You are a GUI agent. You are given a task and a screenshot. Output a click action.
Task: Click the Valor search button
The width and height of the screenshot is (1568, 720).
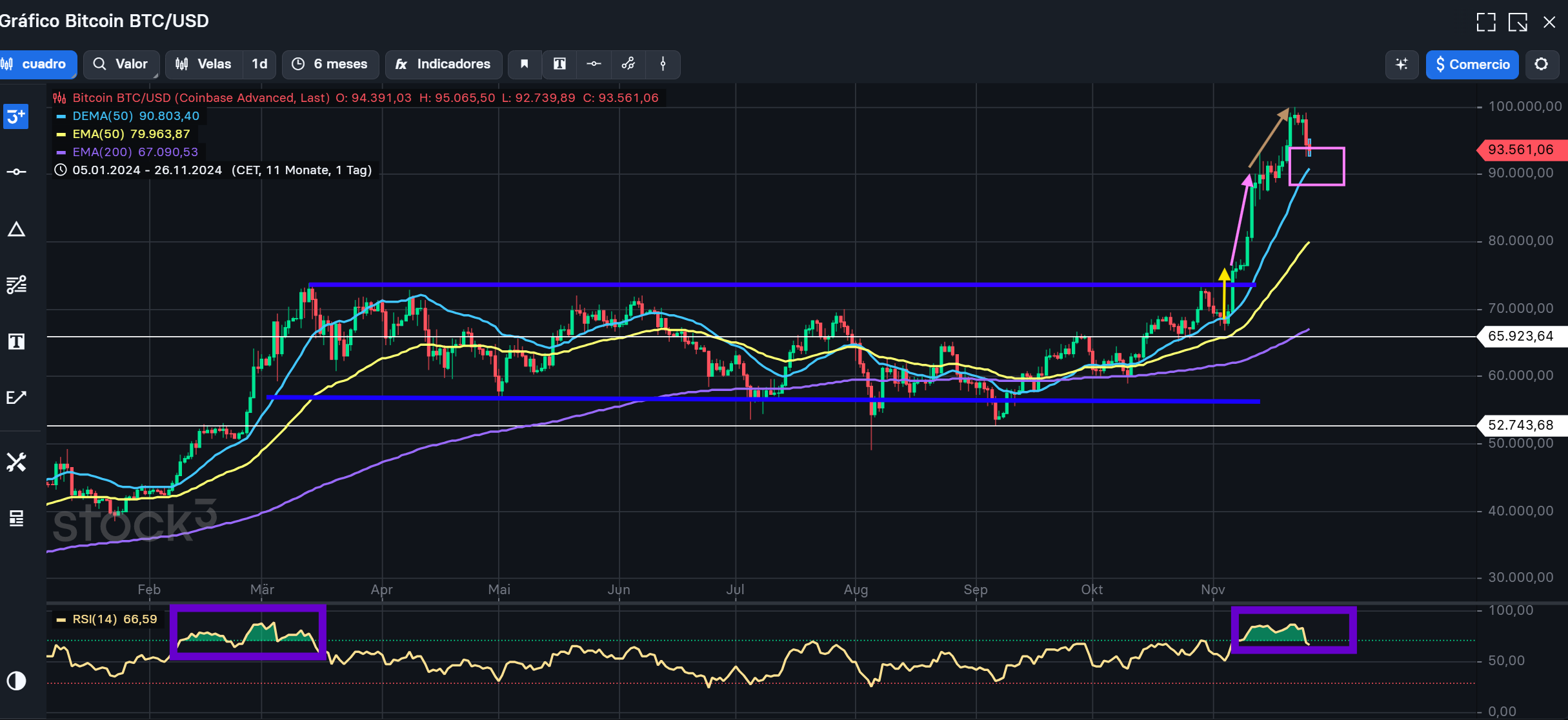coord(121,64)
